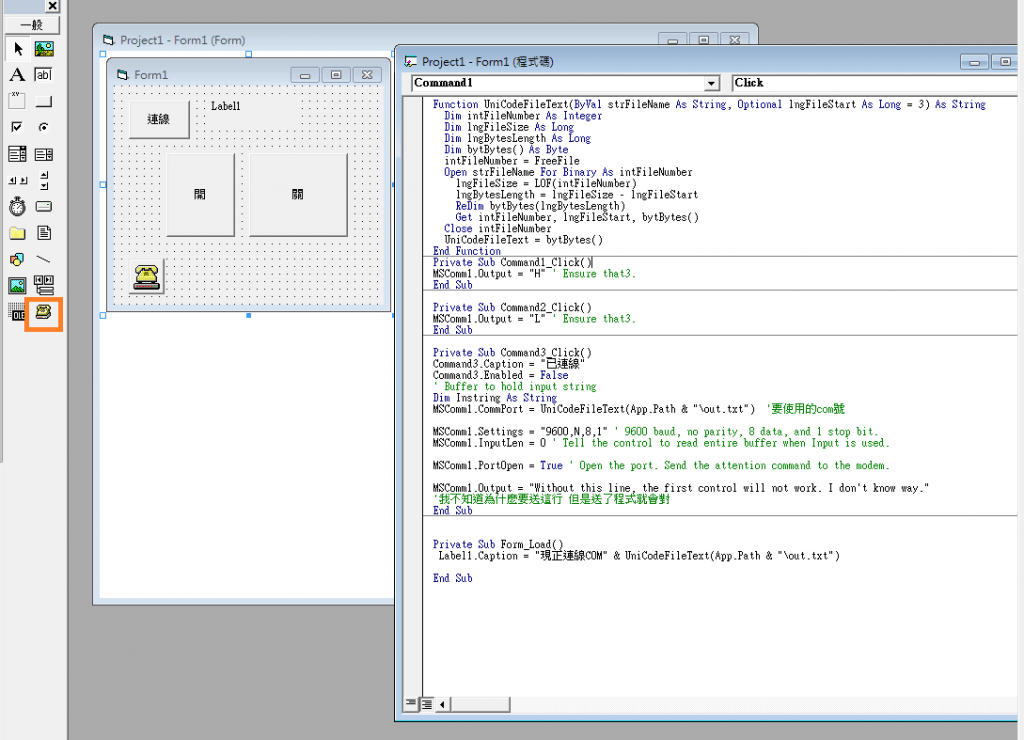Select the OptionButton control tool
1024x740 pixels.
(x=43, y=126)
